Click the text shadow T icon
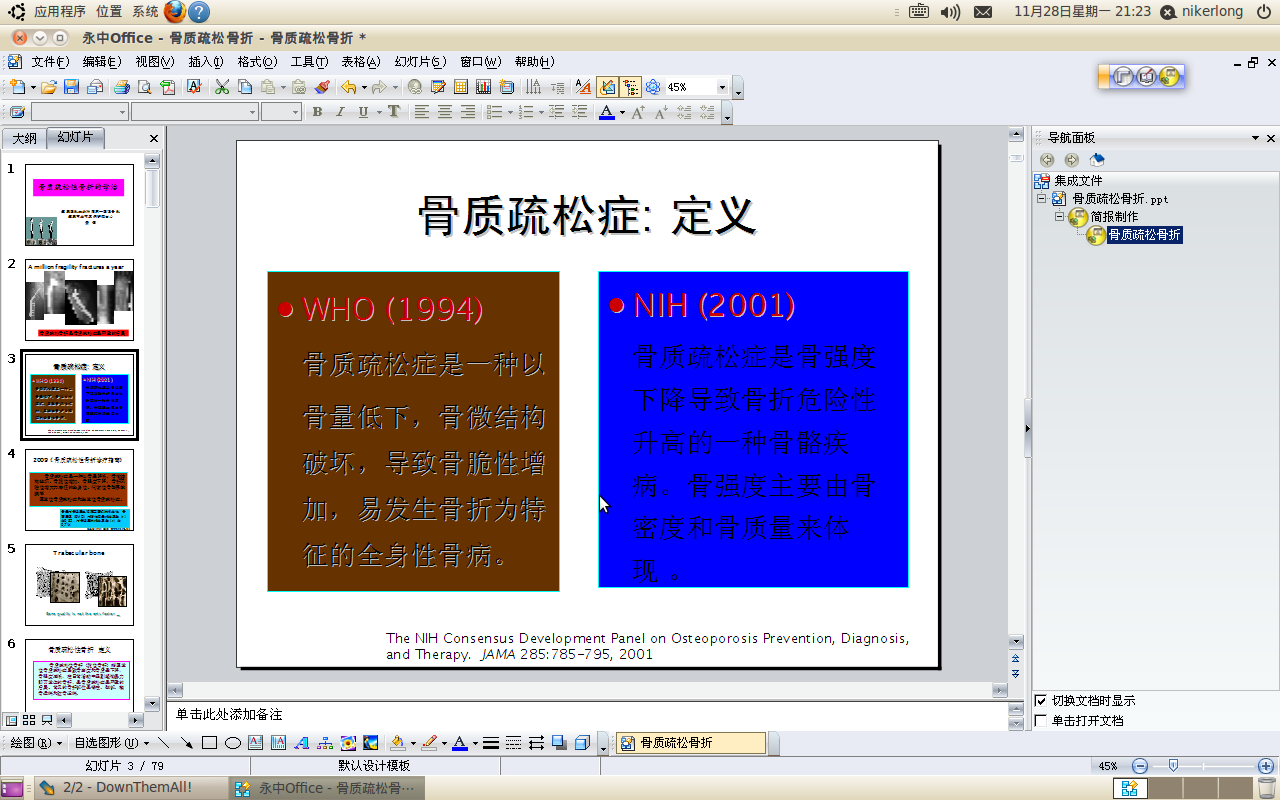This screenshot has height=800, width=1280. point(394,112)
